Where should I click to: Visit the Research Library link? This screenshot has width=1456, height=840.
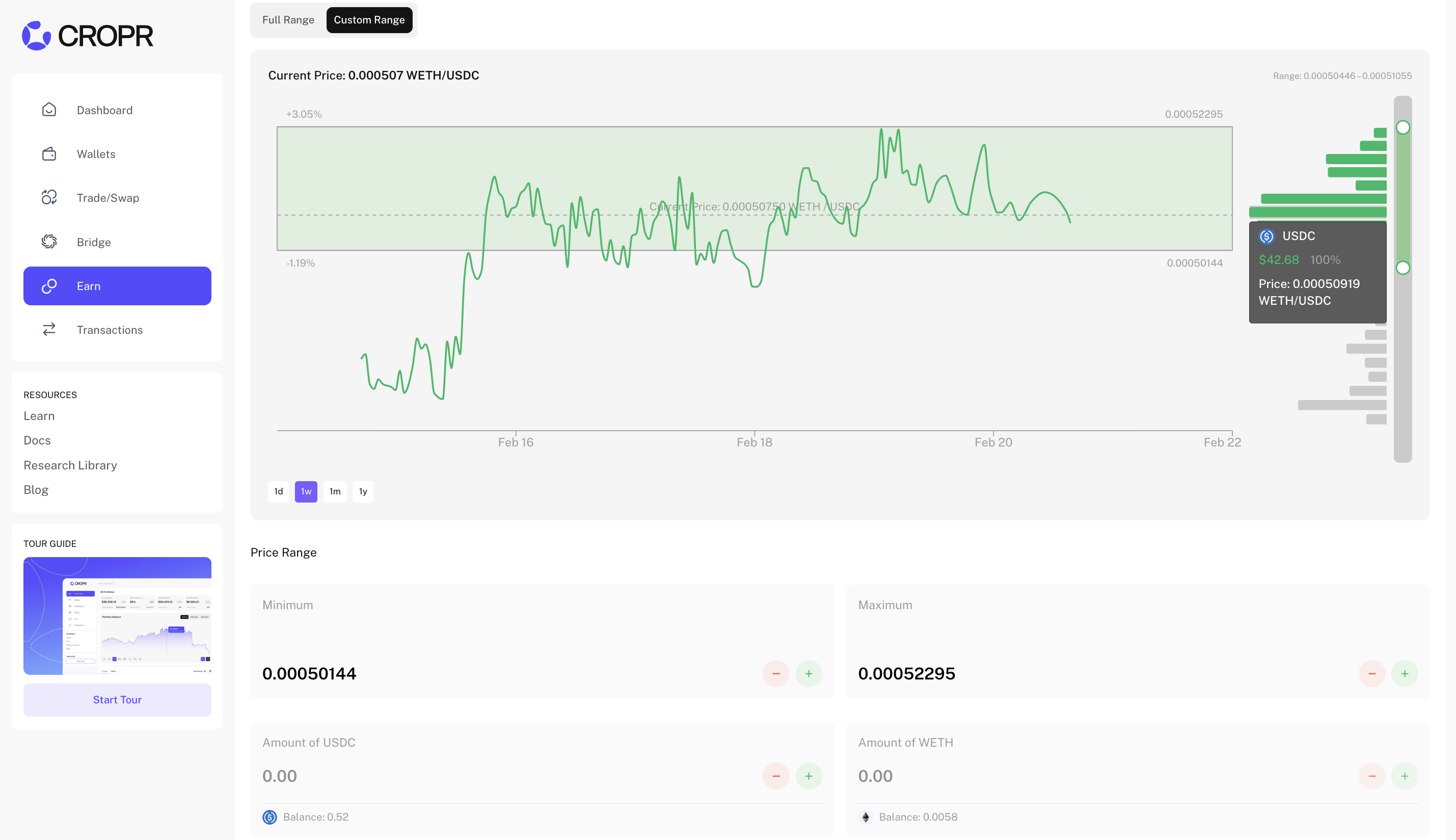[70, 465]
